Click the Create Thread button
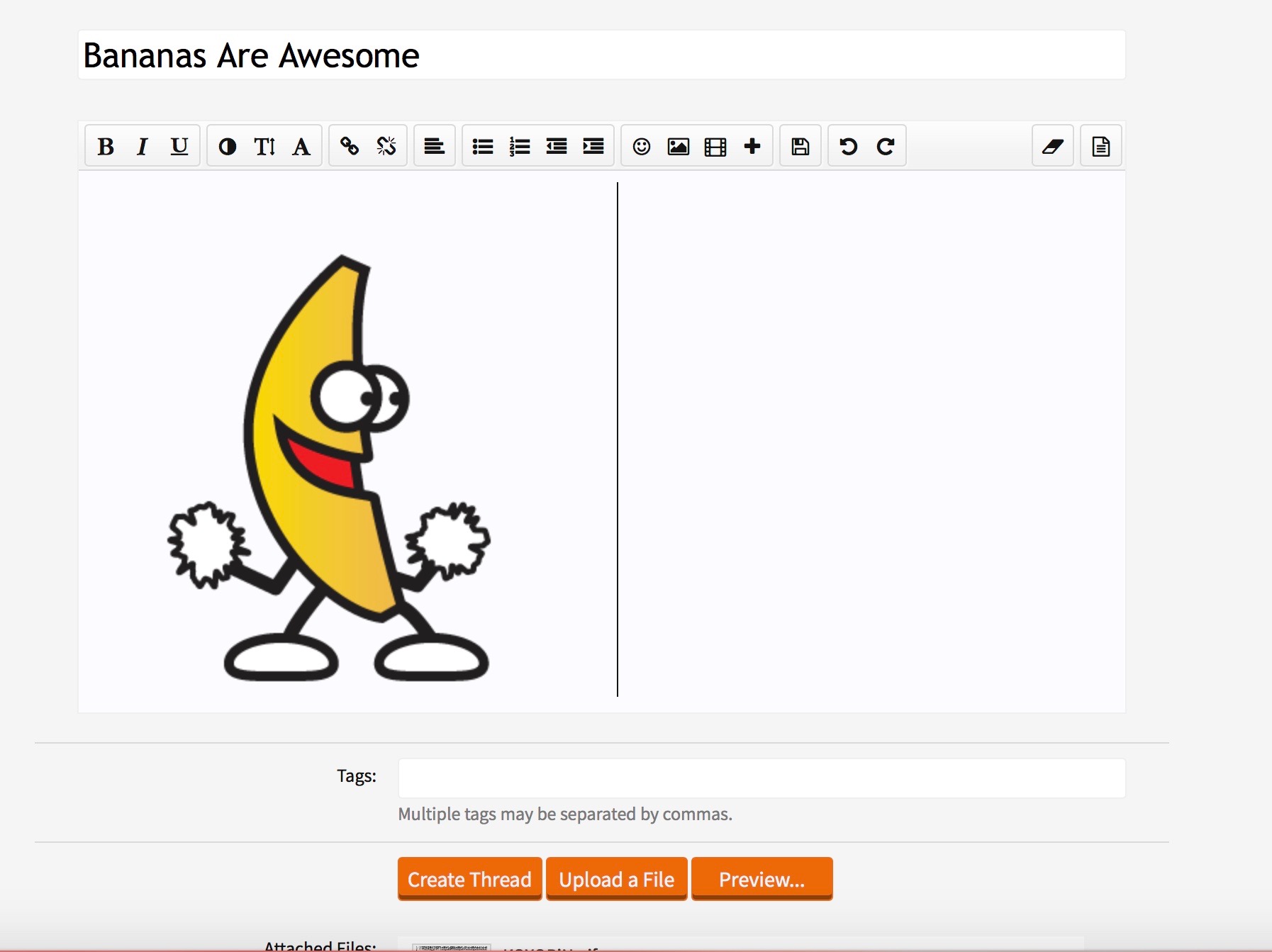This screenshot has width=1272, height=952. [469, 879]
